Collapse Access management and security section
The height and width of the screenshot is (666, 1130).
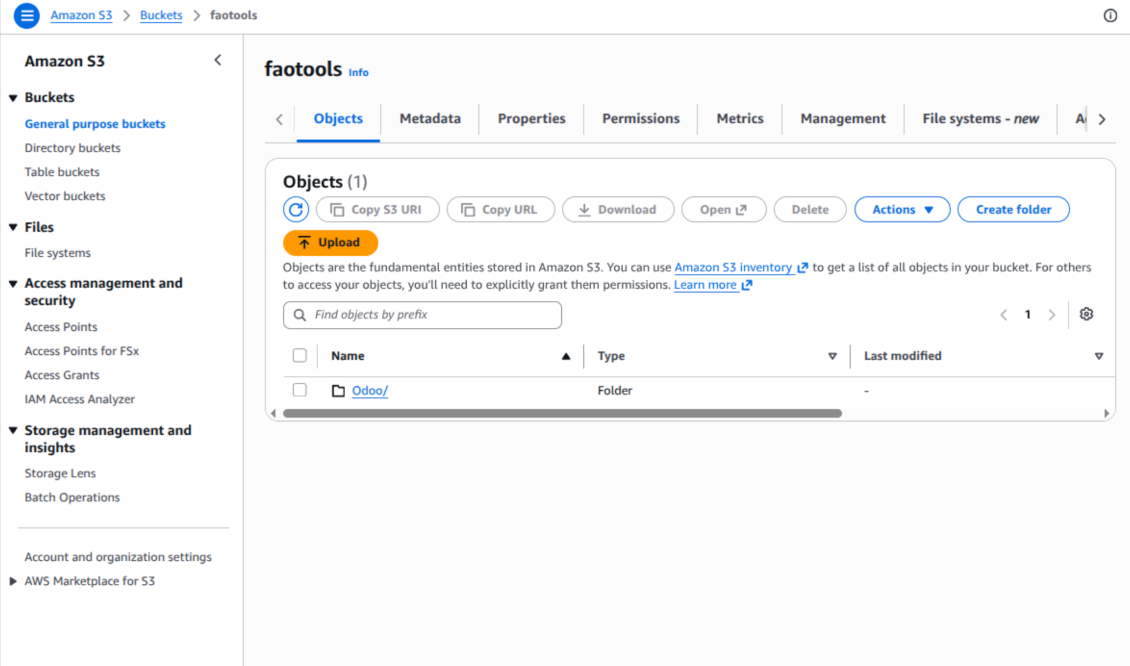coord(13,283)
